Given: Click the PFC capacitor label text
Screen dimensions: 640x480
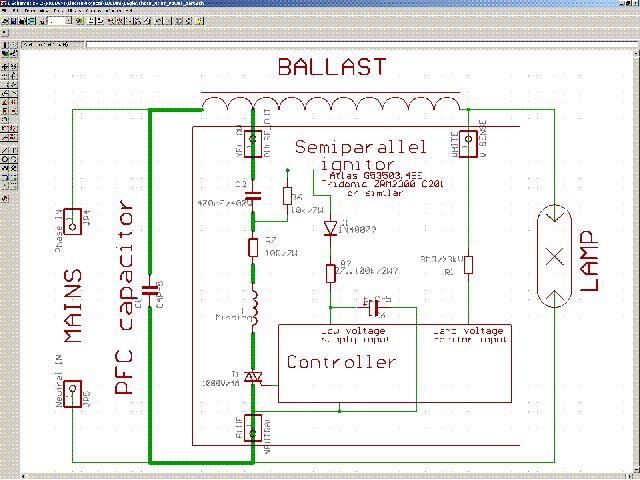Looking at the screenshot, I should [124, 297].
